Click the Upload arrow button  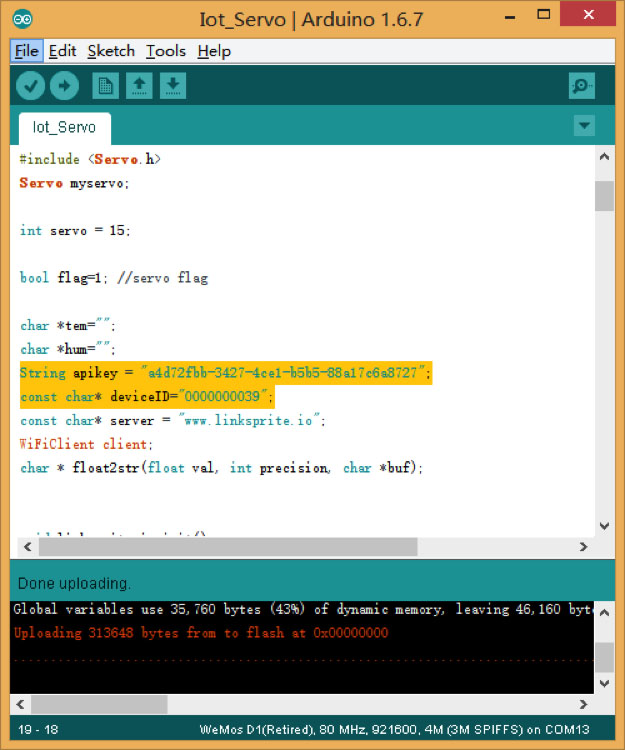[65, 86]
